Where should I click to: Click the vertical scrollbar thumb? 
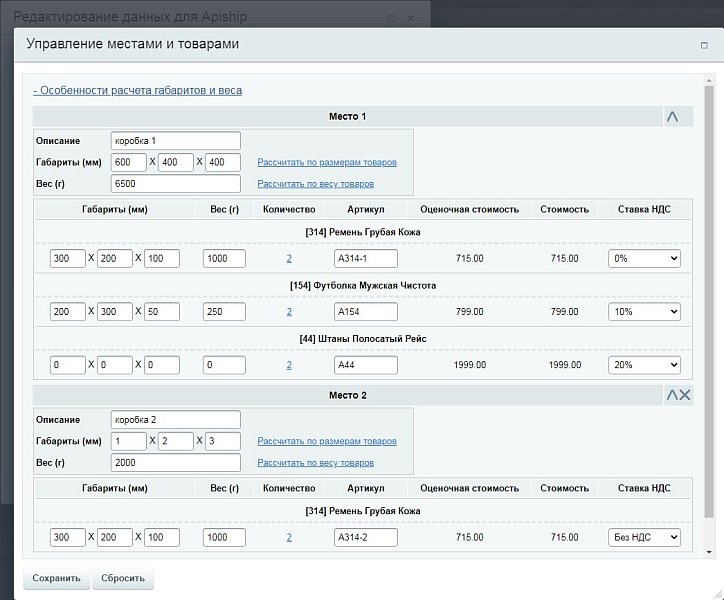pos(709,300)
